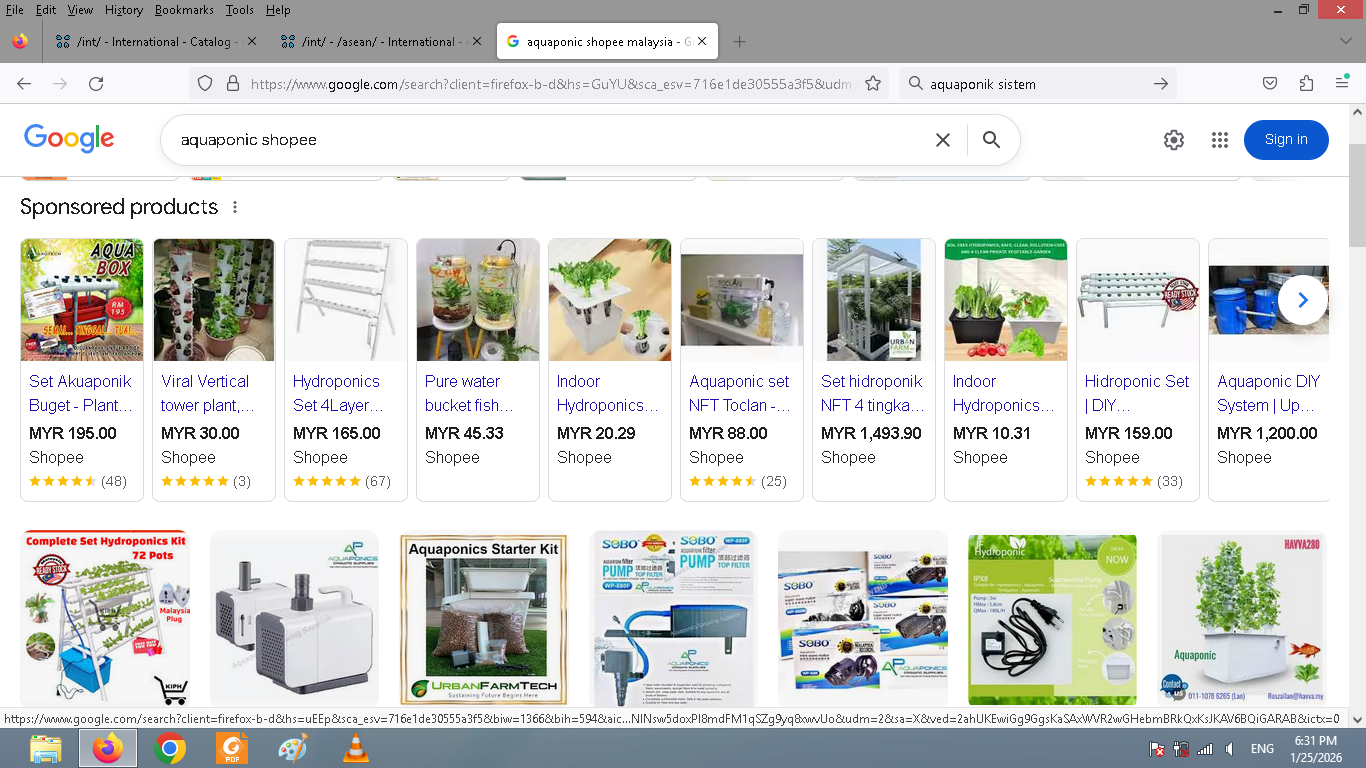
Task: Open the taskbar clock and date
Action: (1315, 748)
